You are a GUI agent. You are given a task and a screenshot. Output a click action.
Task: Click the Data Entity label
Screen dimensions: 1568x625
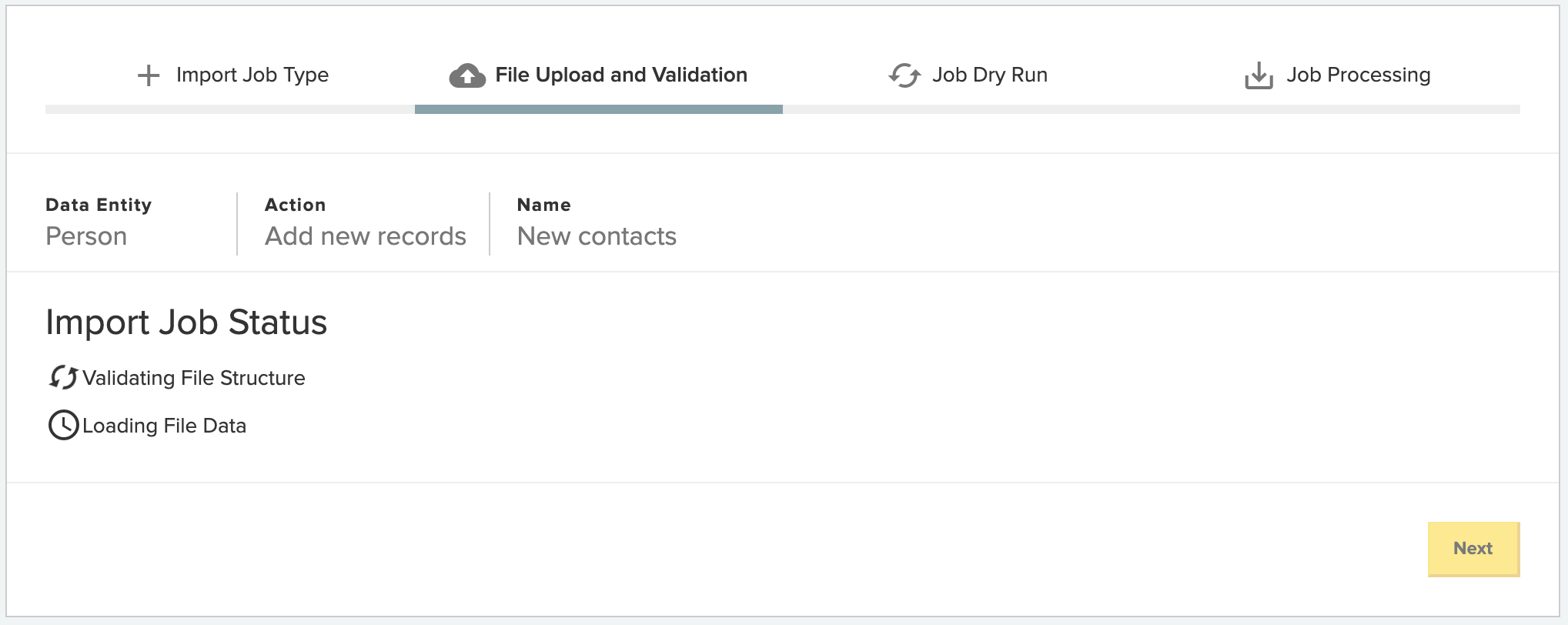[x=99, y=205]
